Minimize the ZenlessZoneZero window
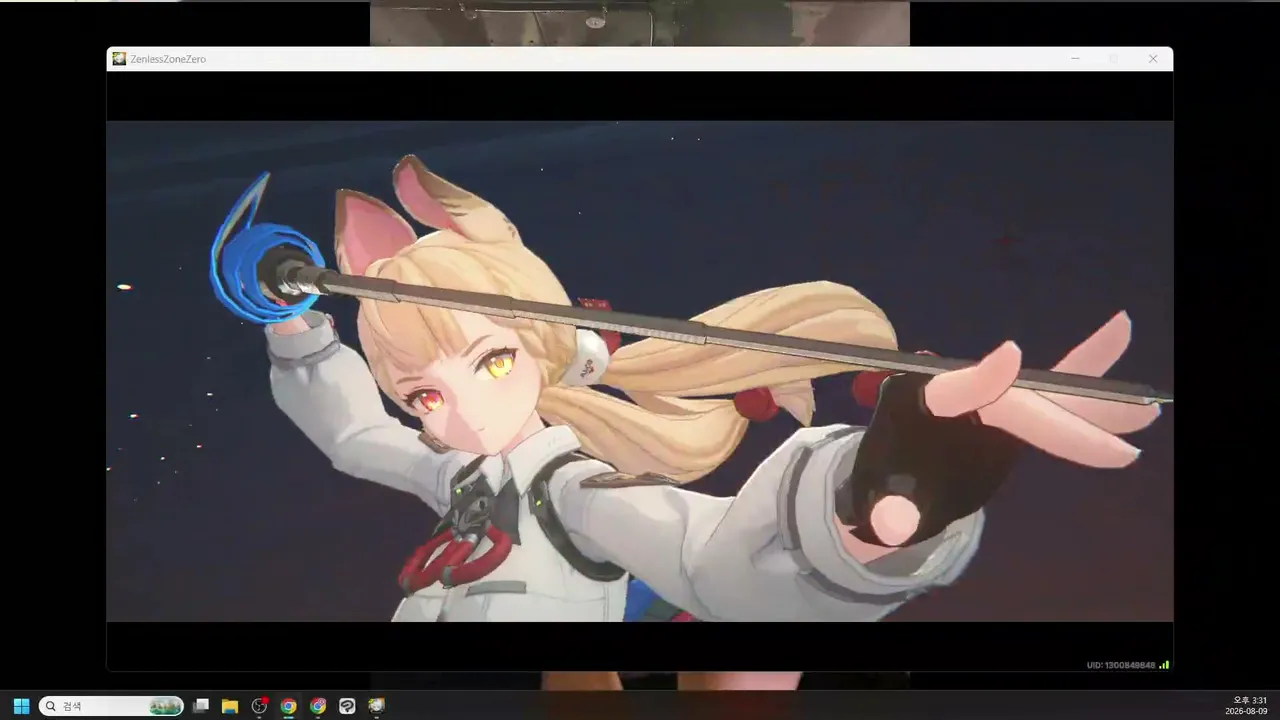This screenshot has width=1280, height=720. (x=1075, y=59)
